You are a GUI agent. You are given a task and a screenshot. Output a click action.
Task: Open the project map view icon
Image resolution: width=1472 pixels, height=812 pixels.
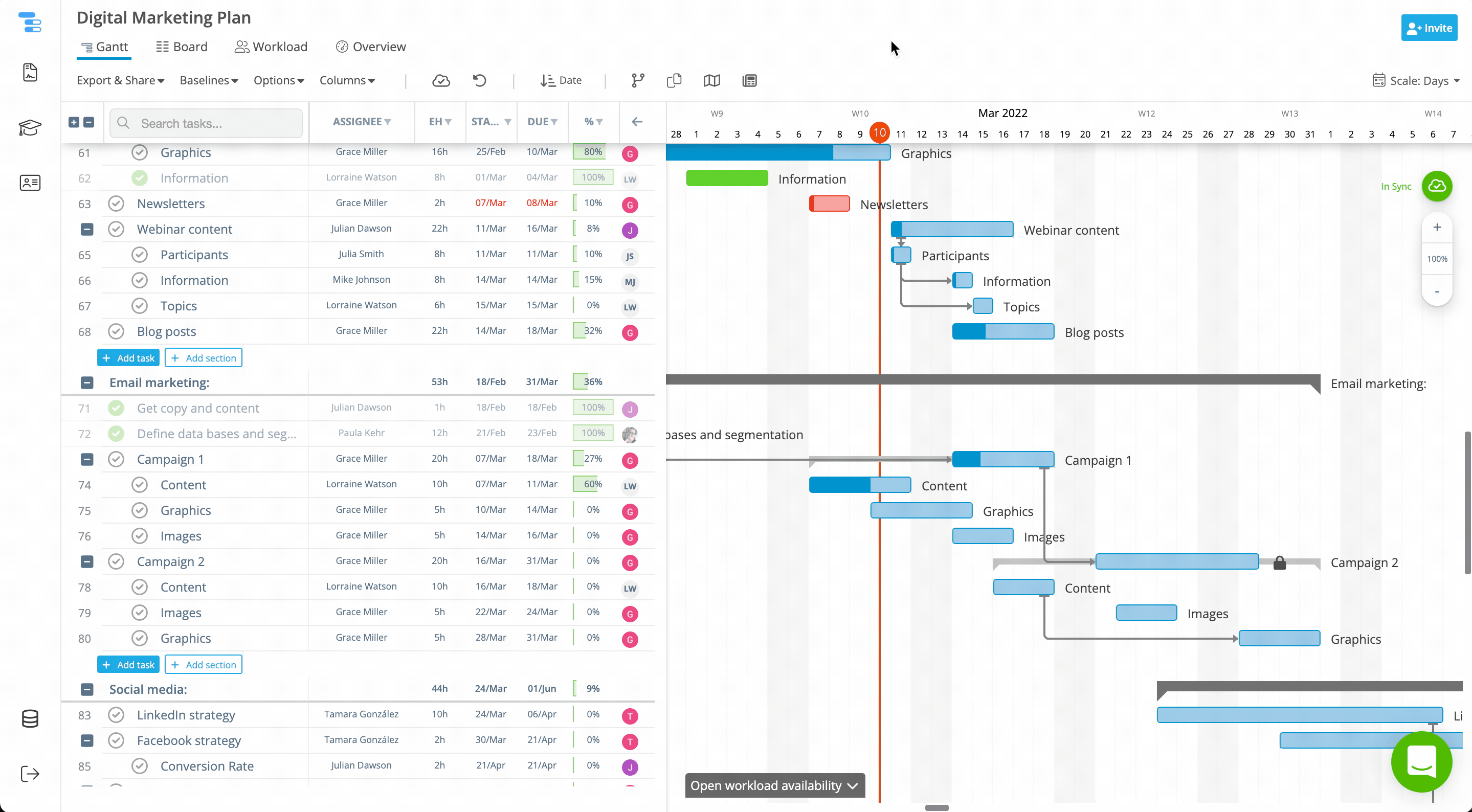click(x=711, y=80)
